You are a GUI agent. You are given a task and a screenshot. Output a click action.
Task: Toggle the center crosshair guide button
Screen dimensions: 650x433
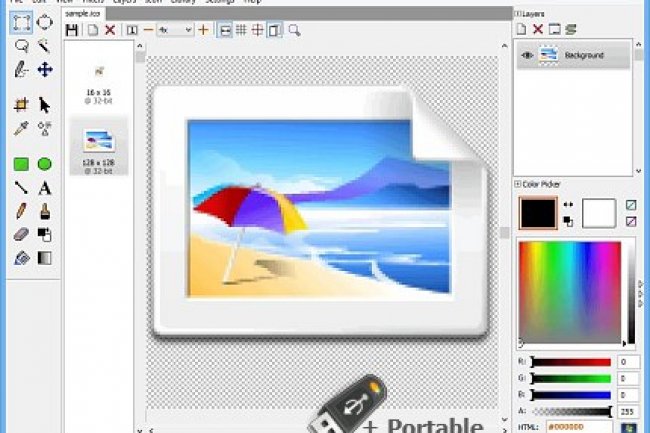point(258,31)
